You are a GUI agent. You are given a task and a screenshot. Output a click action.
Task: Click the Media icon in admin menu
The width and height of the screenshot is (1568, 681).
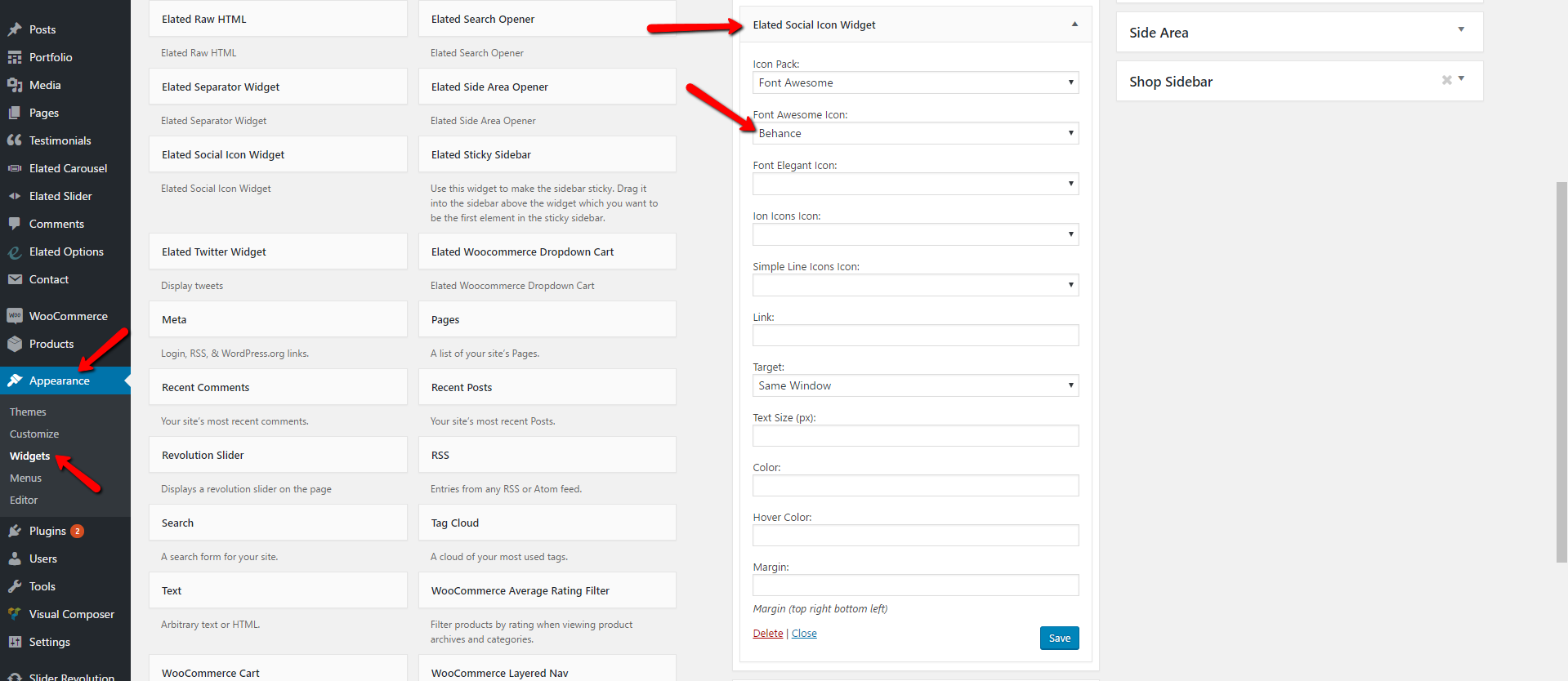pyautogui.click(x=15, y=85)
